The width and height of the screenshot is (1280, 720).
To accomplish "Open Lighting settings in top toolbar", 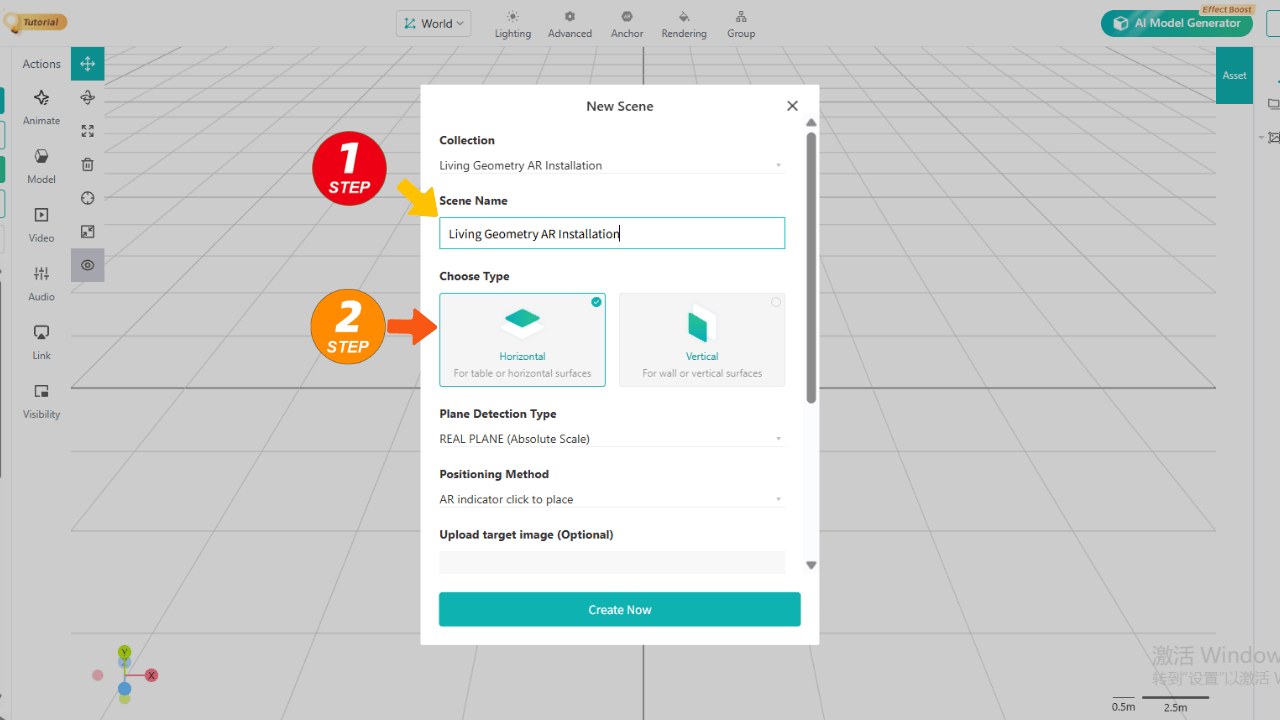I will pos(512,24).
